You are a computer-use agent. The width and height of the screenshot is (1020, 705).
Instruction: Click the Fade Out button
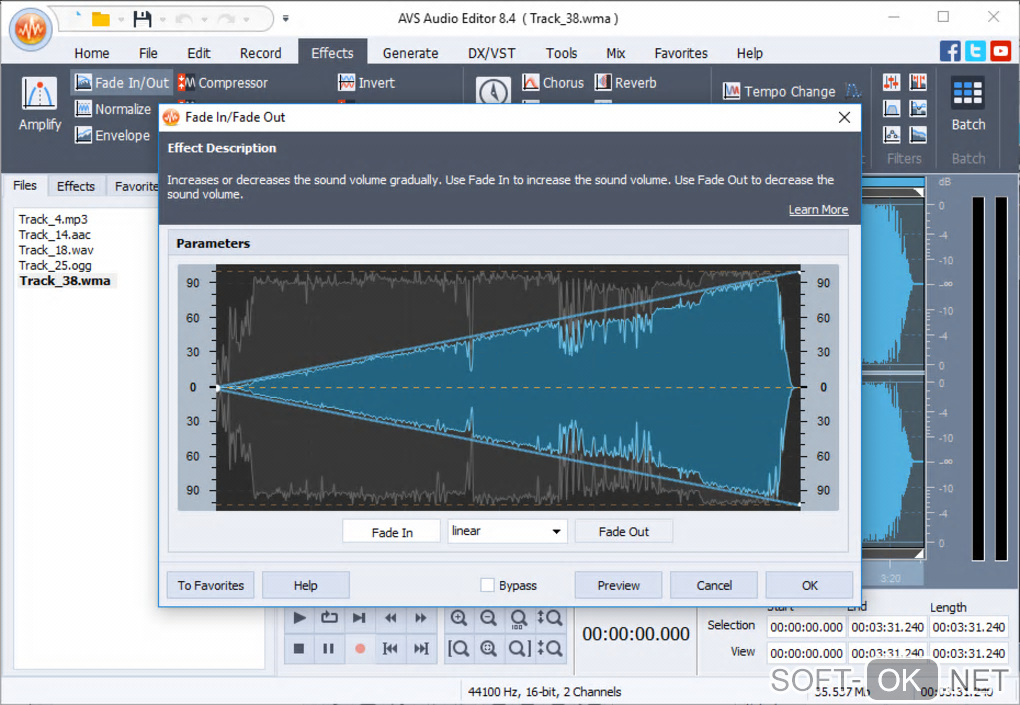pos(623,532)
